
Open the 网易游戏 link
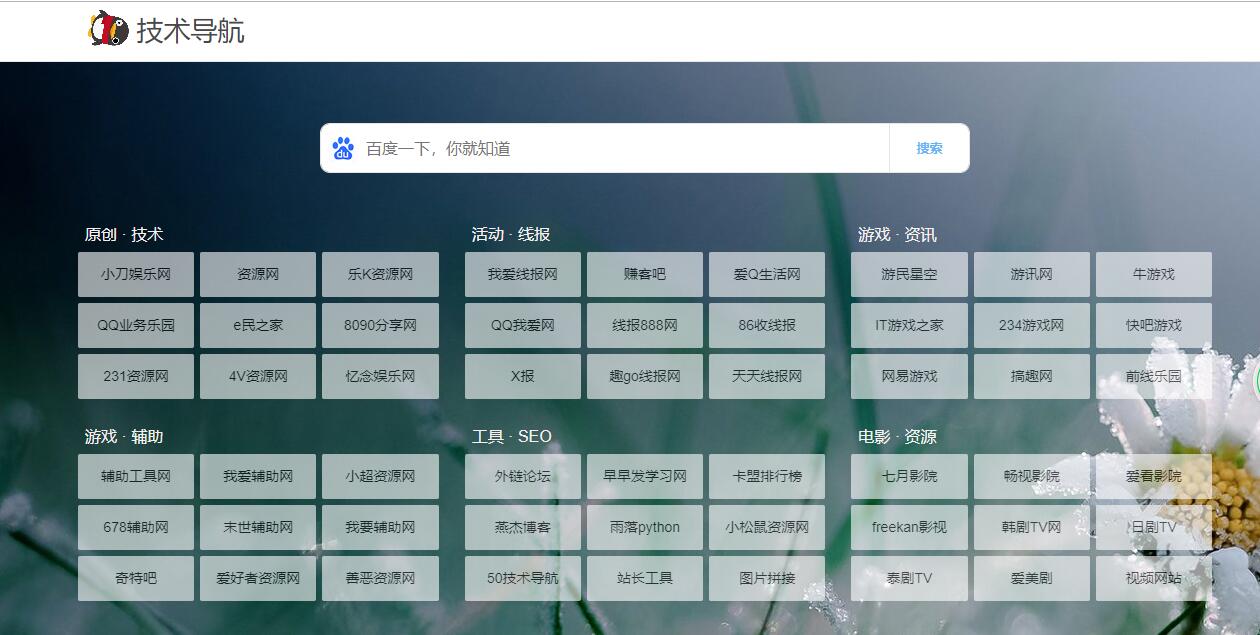(909, 376)
